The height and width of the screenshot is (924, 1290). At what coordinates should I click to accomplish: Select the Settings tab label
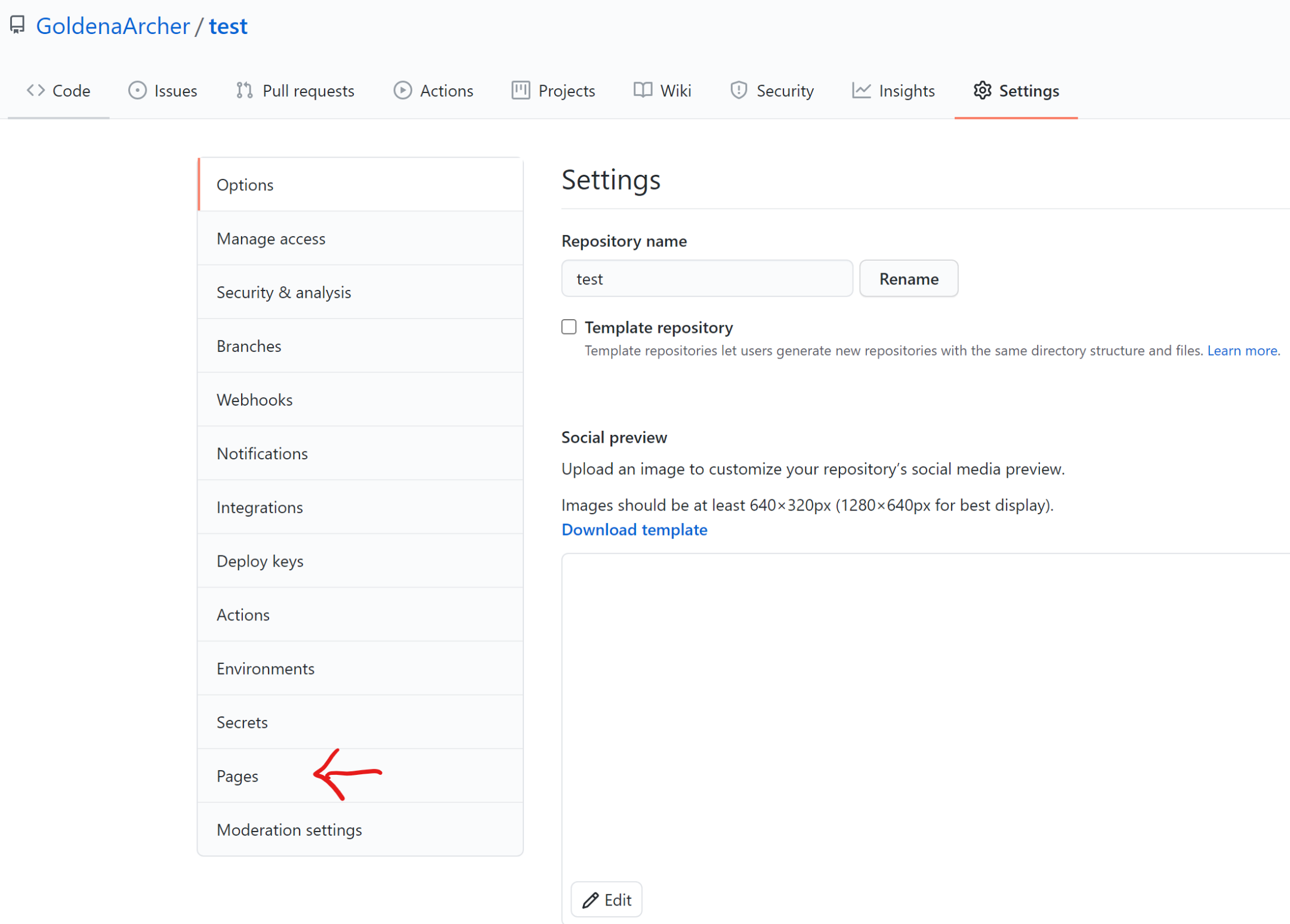pos(1029,91)
